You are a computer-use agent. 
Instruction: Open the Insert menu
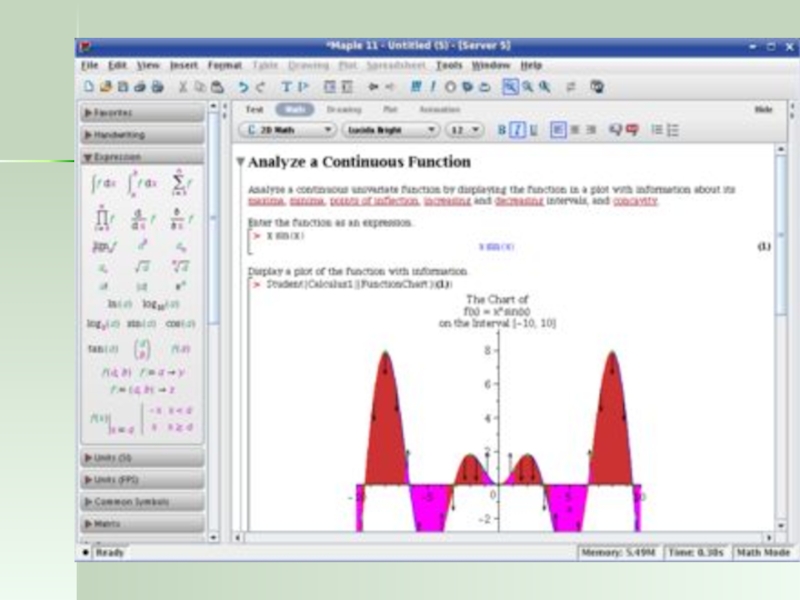point(184,65)
